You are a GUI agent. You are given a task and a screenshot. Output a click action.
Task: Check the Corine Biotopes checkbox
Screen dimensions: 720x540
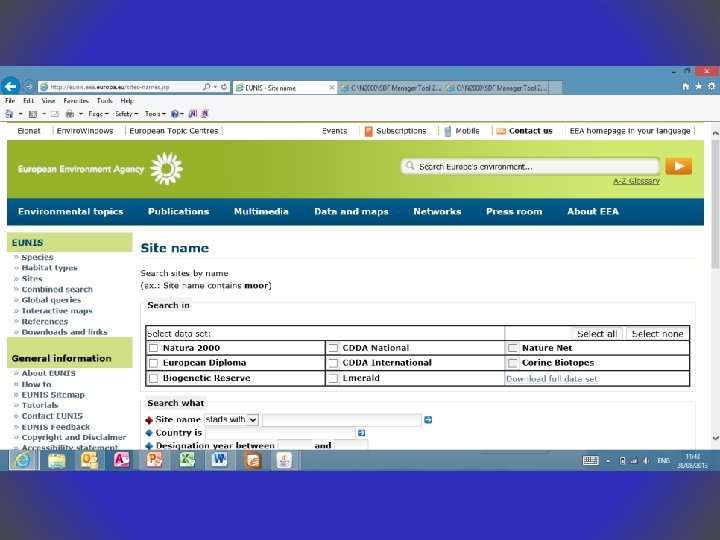[512, 363]
